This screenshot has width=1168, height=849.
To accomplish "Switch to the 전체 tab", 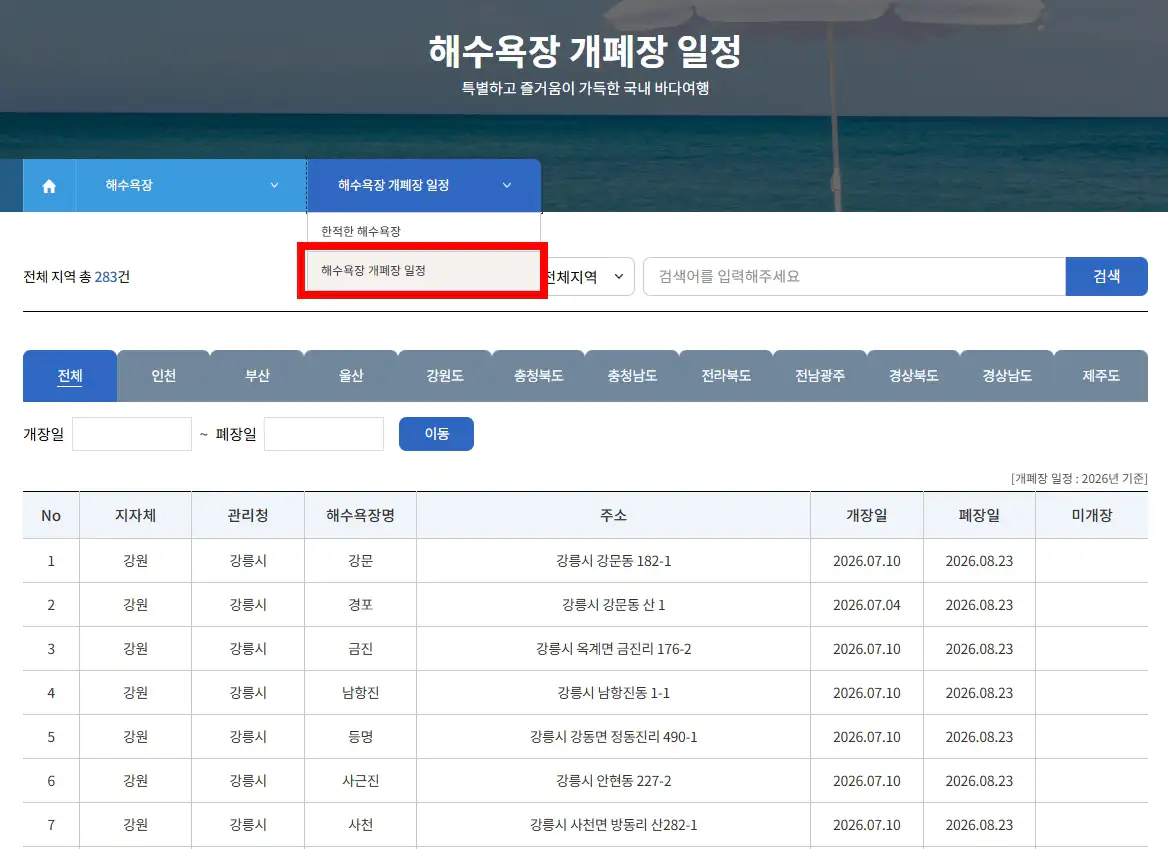I will (x=70, y=376).
